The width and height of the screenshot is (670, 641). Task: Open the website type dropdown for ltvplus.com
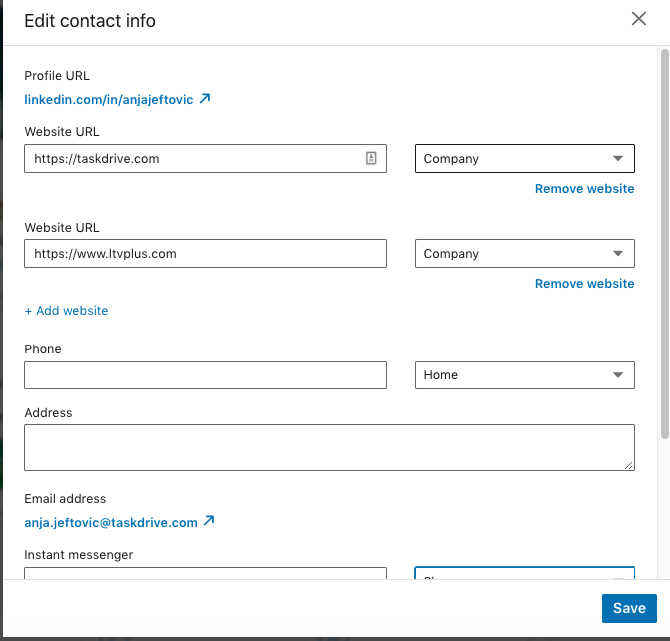[524, 254]
